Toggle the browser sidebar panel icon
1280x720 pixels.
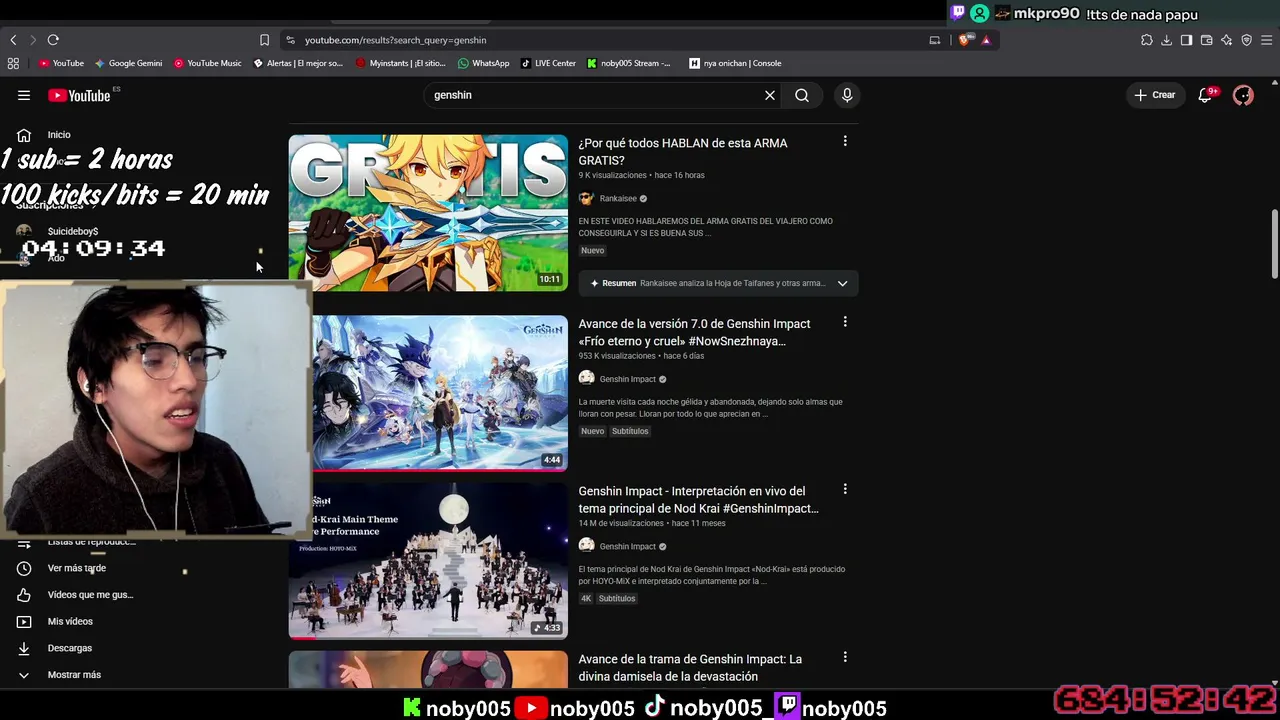pyautogui.click(x=1186, y=40)
